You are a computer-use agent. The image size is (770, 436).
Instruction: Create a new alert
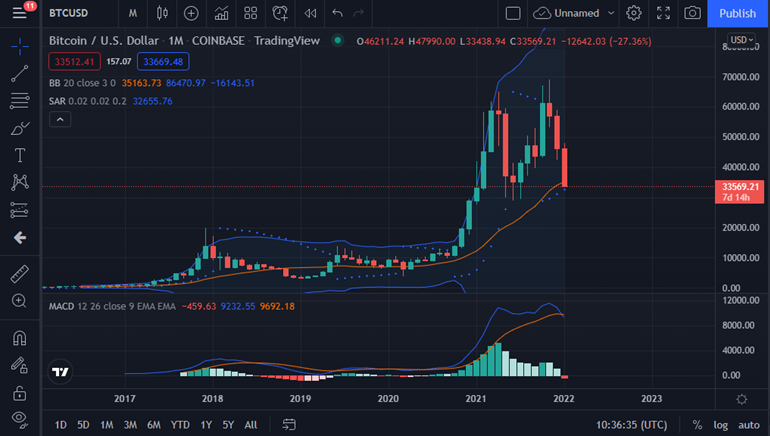[x=280, y=13]
